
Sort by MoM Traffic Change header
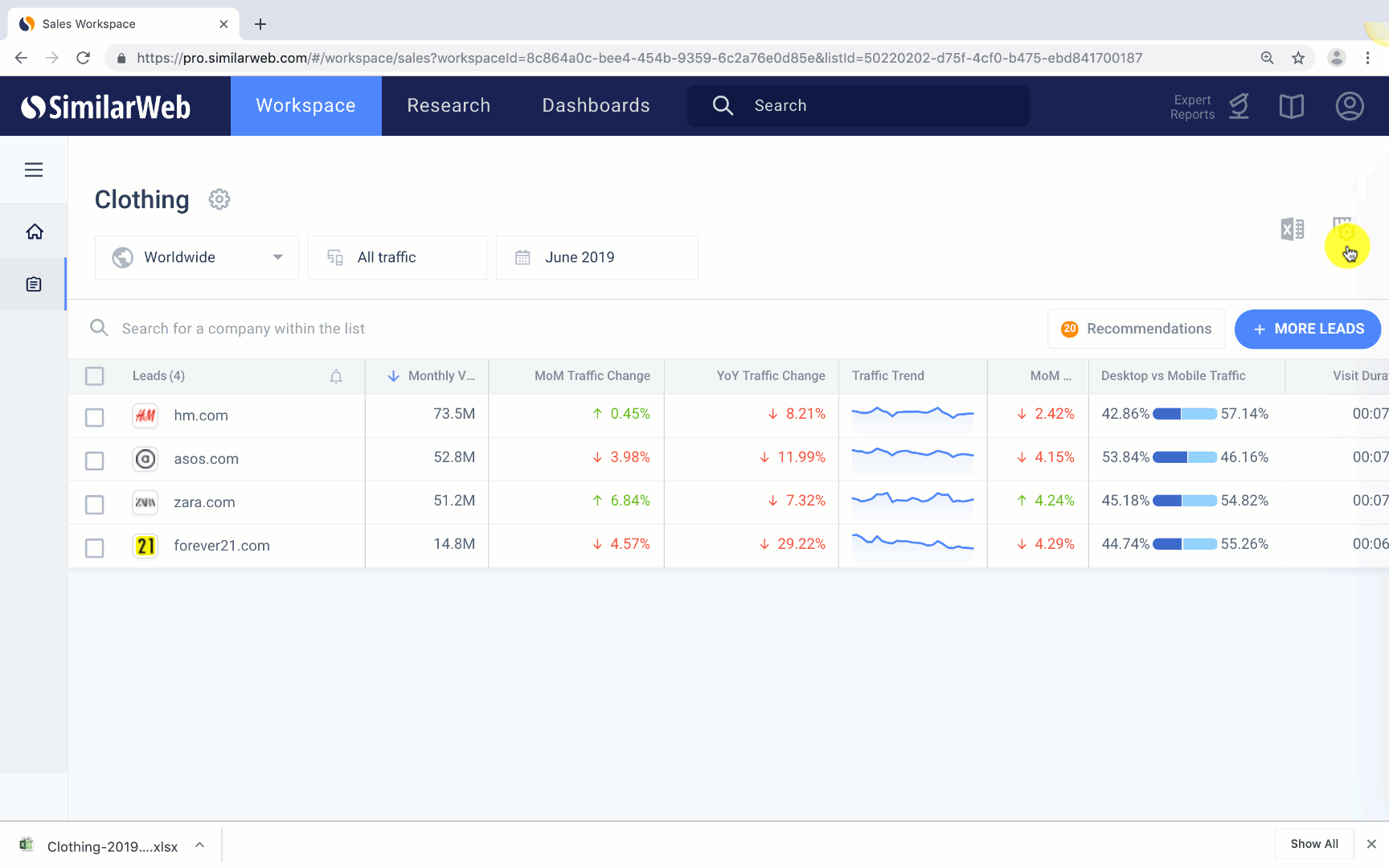[x=592, y=376]
